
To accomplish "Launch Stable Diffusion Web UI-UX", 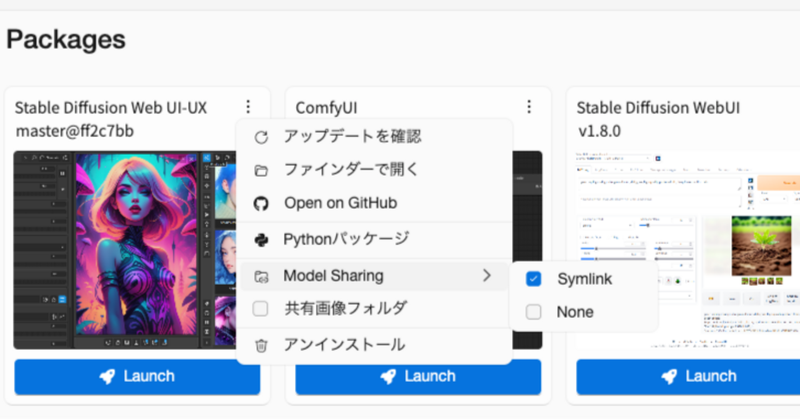I will (137, 377).
